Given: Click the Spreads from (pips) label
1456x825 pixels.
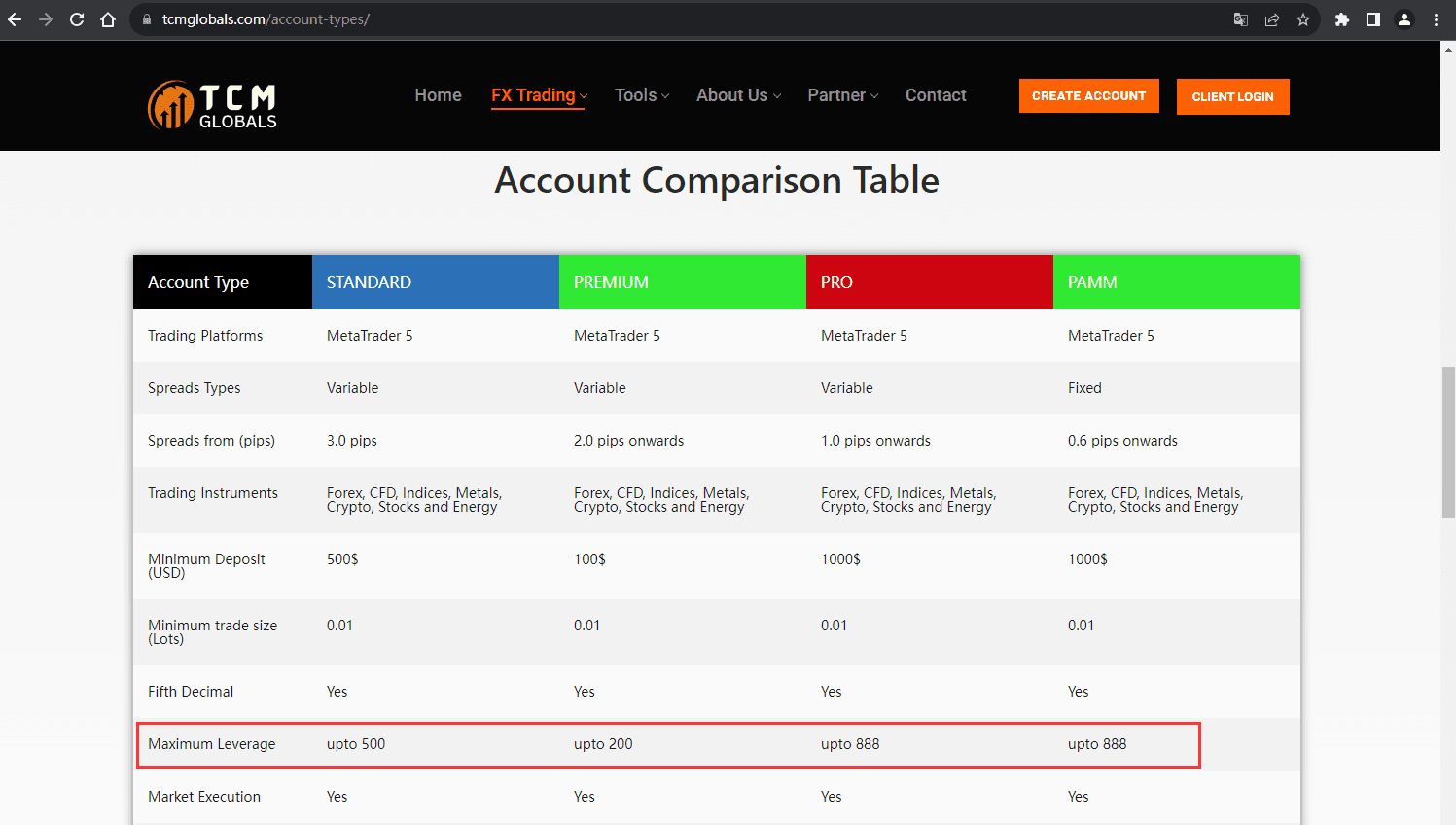Looking at the screenshot, I should point(211,441).
